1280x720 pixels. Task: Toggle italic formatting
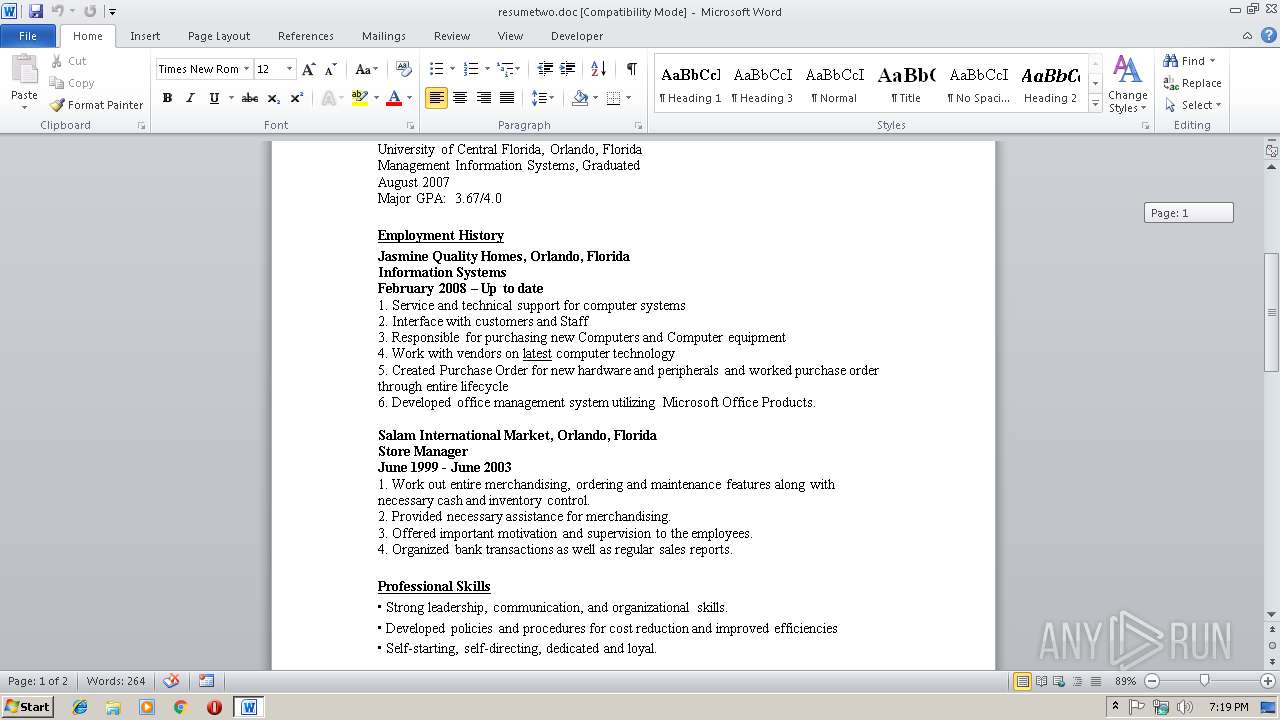pos(190,98)
